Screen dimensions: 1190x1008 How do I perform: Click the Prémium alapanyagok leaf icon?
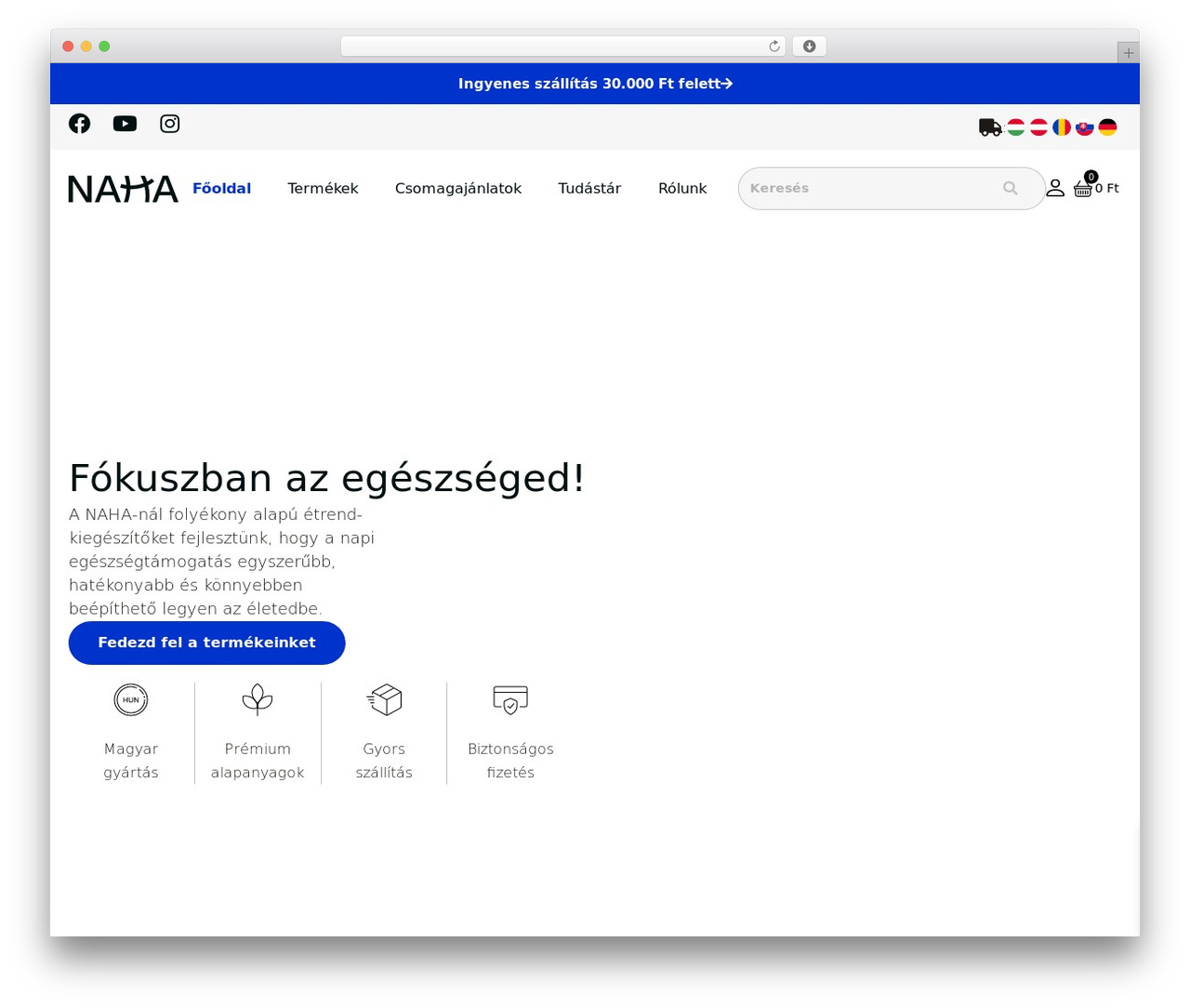258,699
